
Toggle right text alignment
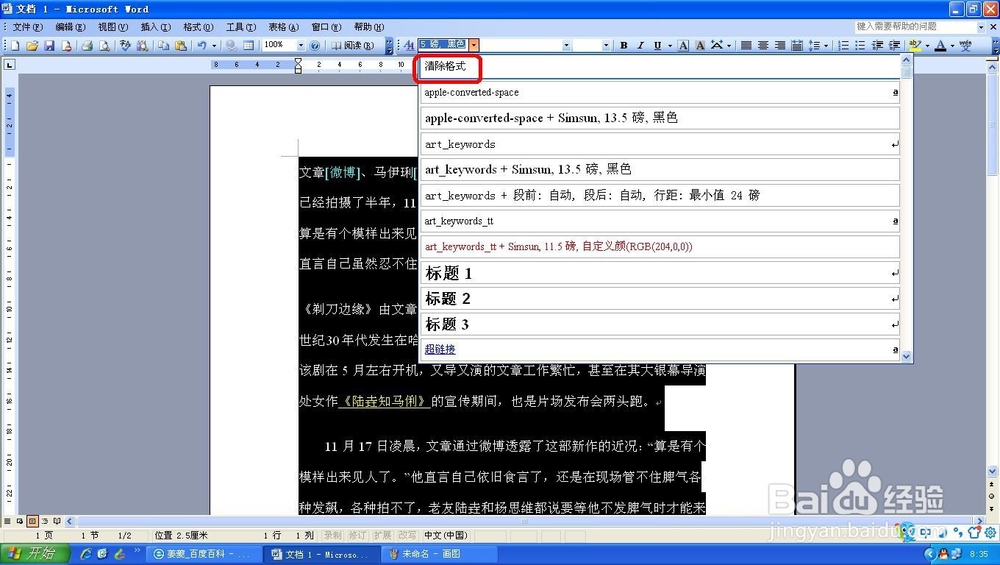pos(780,45)
